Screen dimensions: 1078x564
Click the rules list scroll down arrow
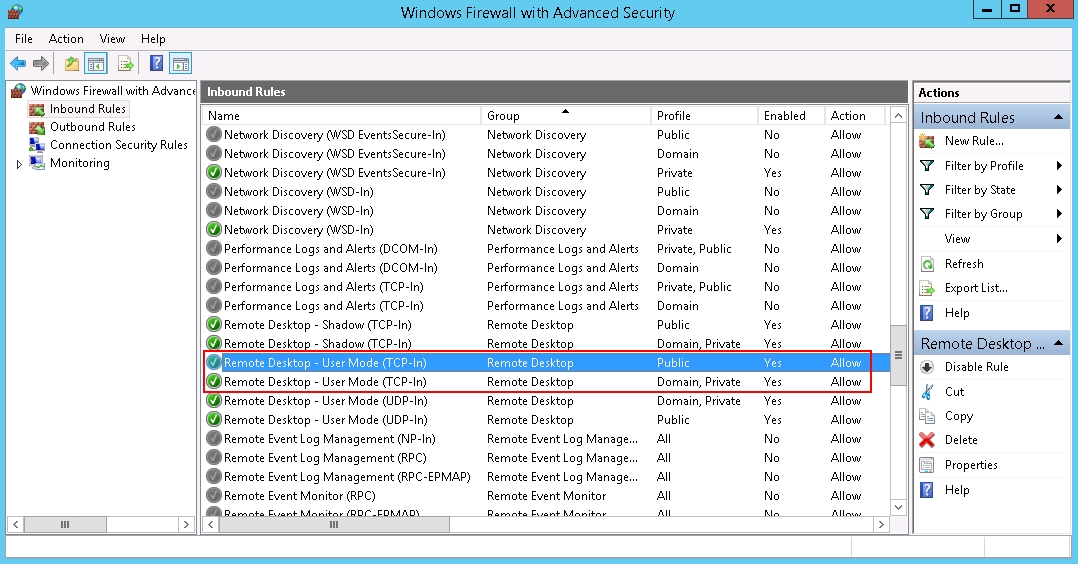pyautogui.click(x=898, y=508)
